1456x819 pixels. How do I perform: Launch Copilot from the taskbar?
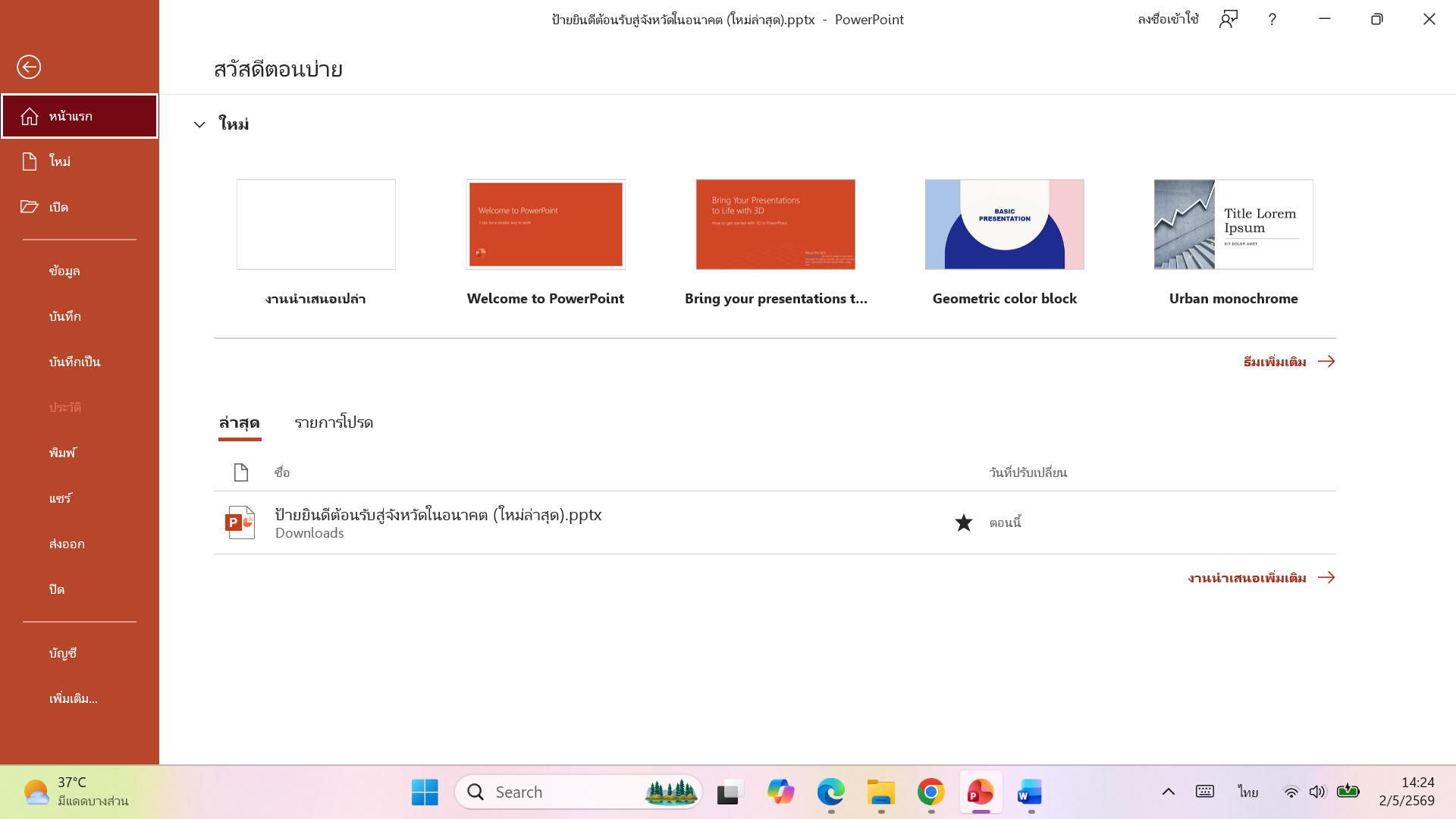780,792
